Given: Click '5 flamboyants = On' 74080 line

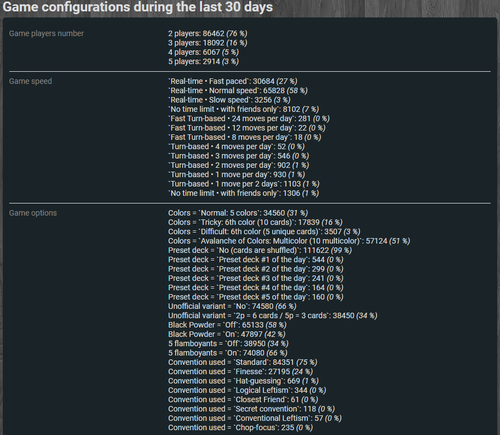Looking at the screenshot, I should 228,353.
